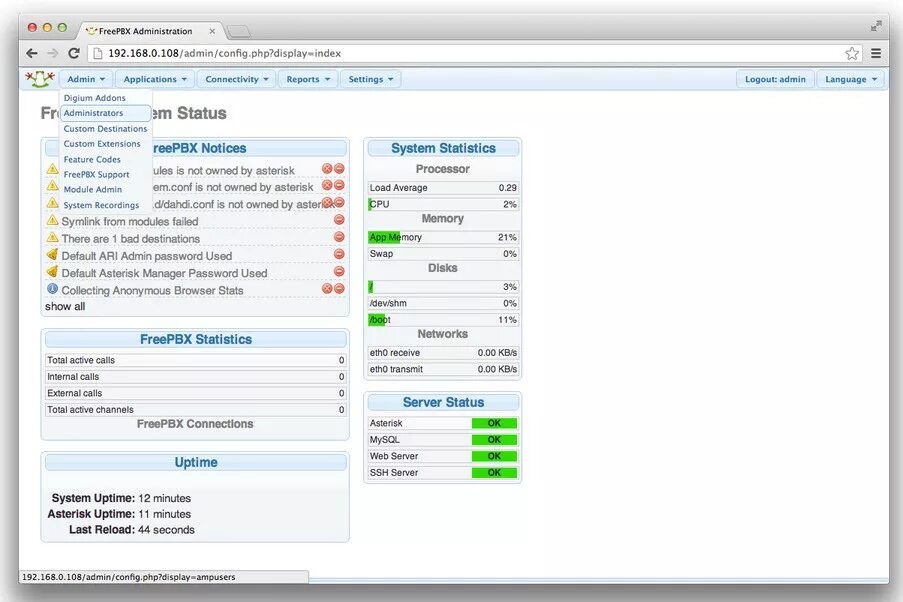Click the 'show all' notices link
The width and height of the screenshot is (903, 602).
(65, 306)
